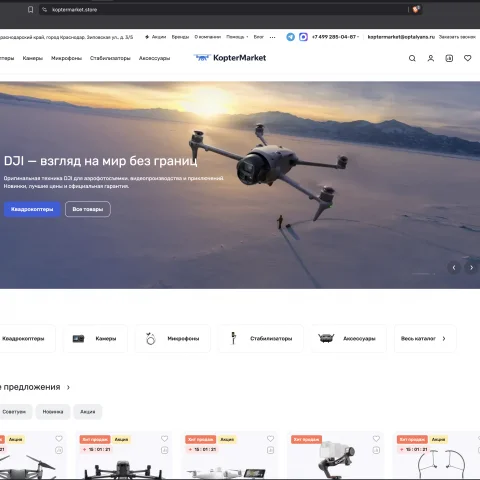Open Микрофоны category tile
The height and width of the screenshot is (480, 480).
click(173, 339)
